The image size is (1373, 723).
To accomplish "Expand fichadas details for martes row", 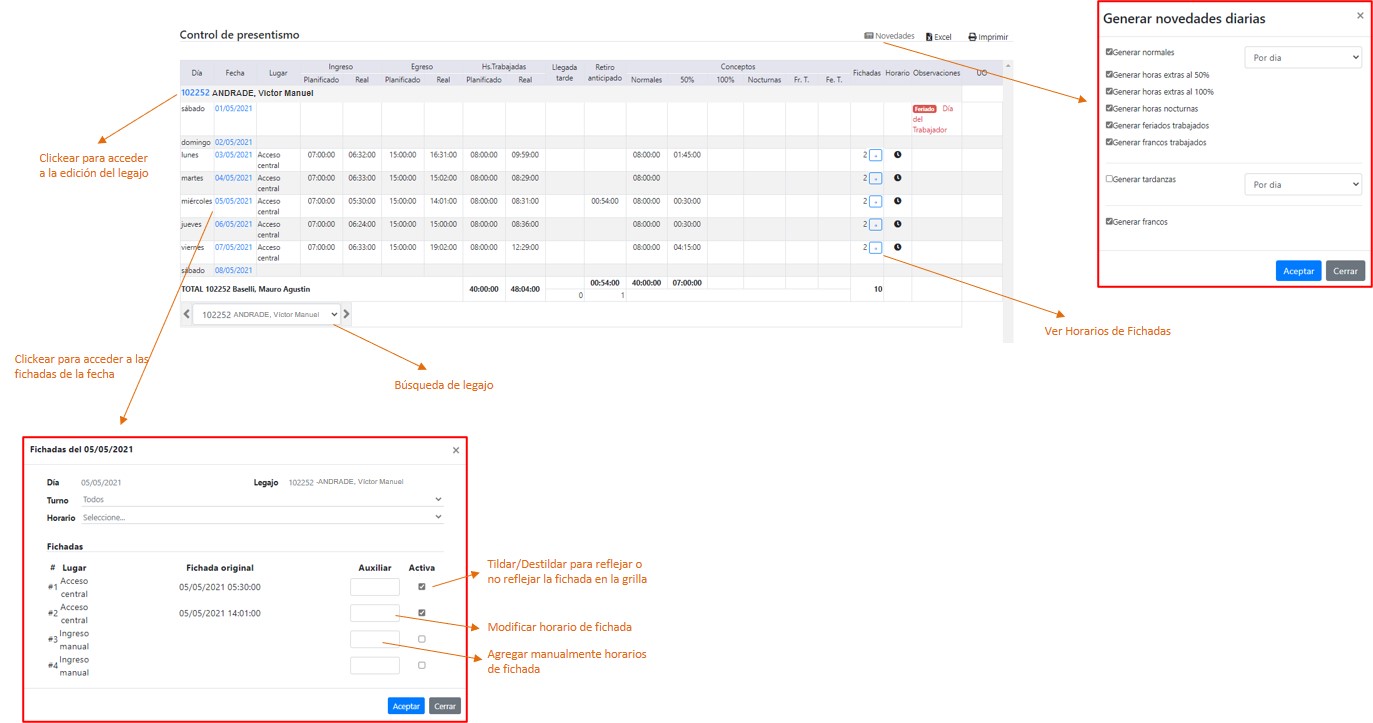I will (875, 178).
